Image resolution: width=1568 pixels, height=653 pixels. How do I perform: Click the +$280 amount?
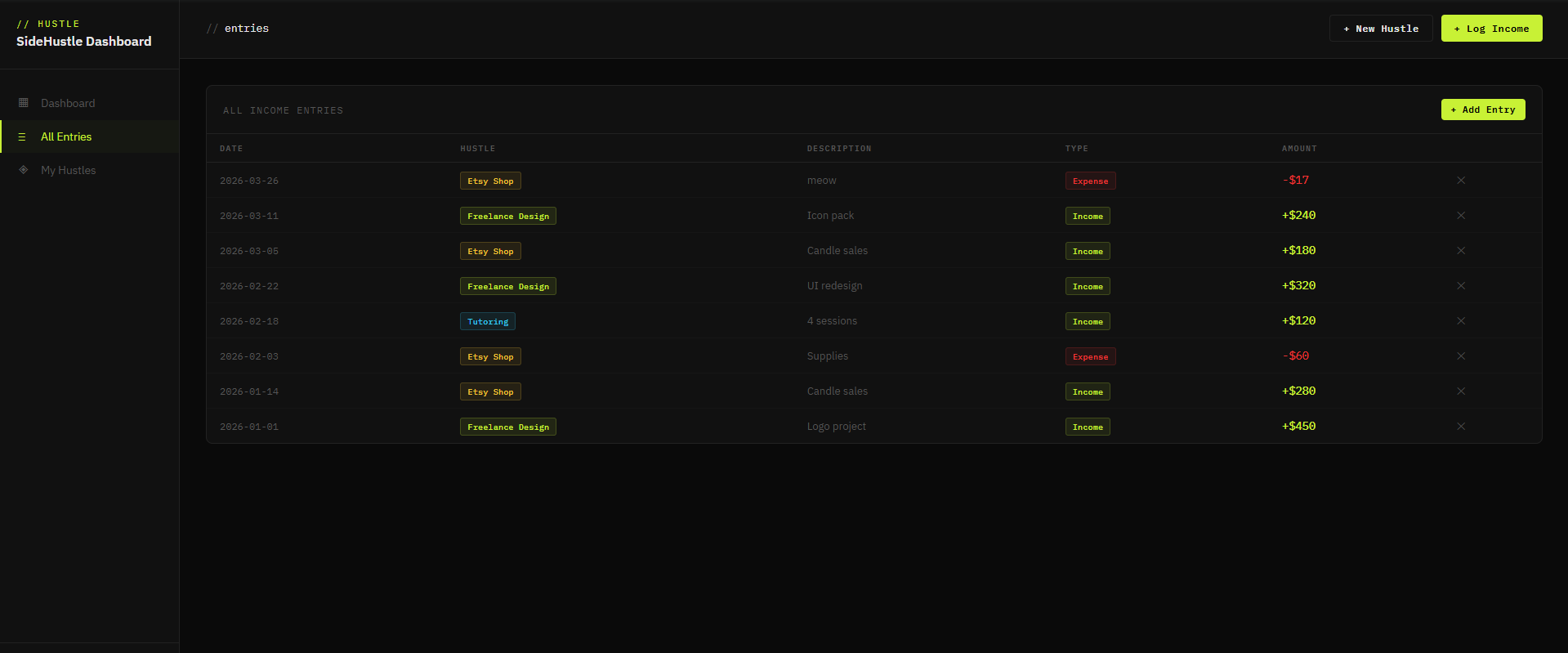1299,391
